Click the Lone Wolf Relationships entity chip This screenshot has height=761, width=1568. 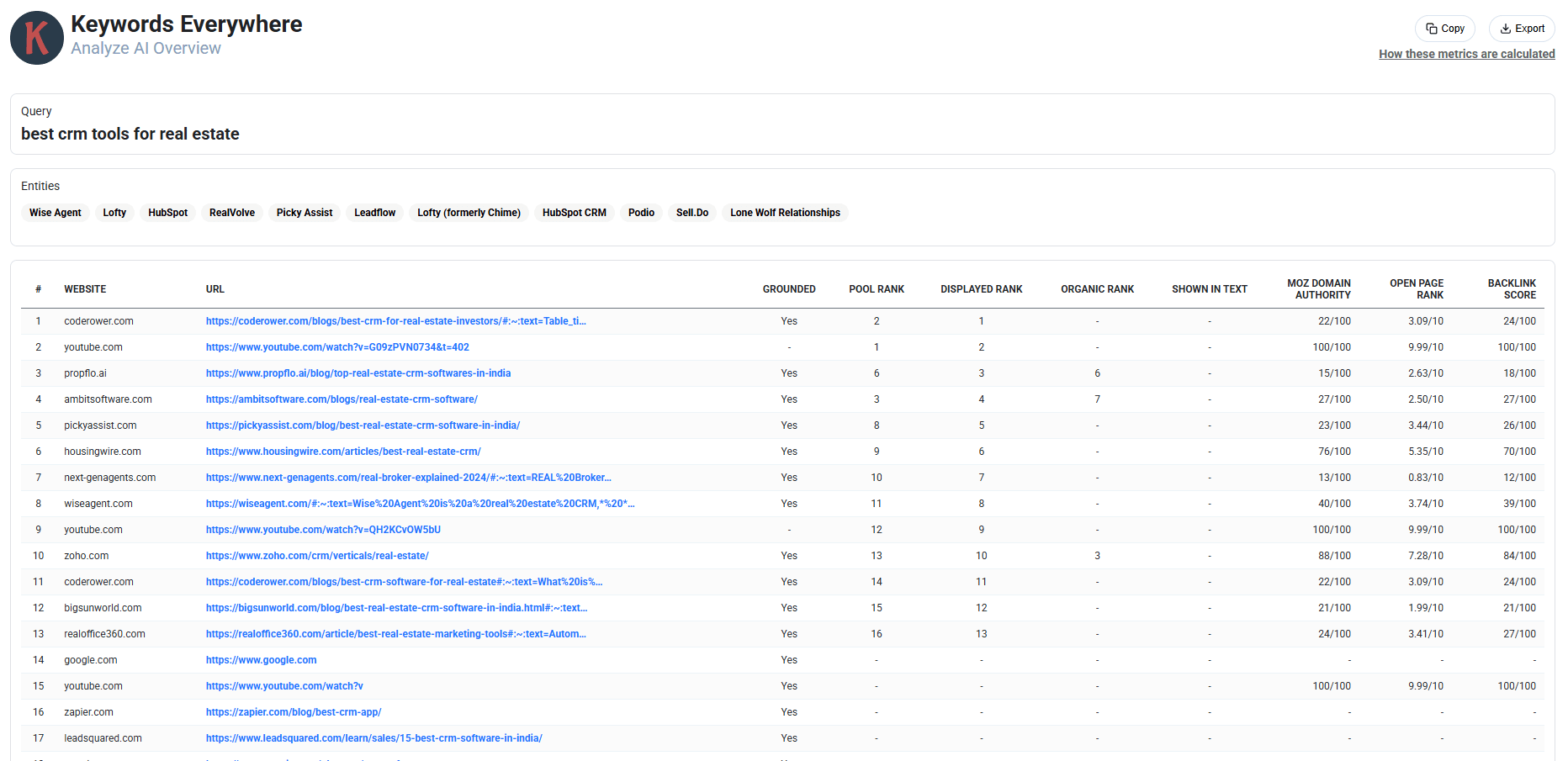(785, 213)
